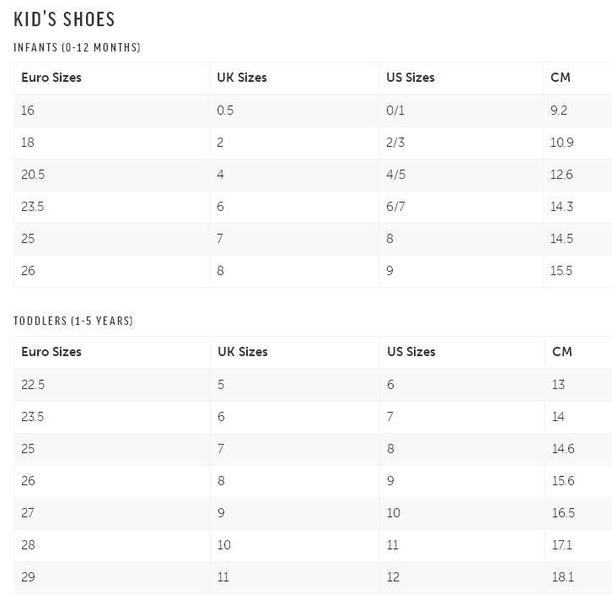Screen dimensions: 612x600
Task: Select toddler Euro size 27 cell
Action: (28, 513)
